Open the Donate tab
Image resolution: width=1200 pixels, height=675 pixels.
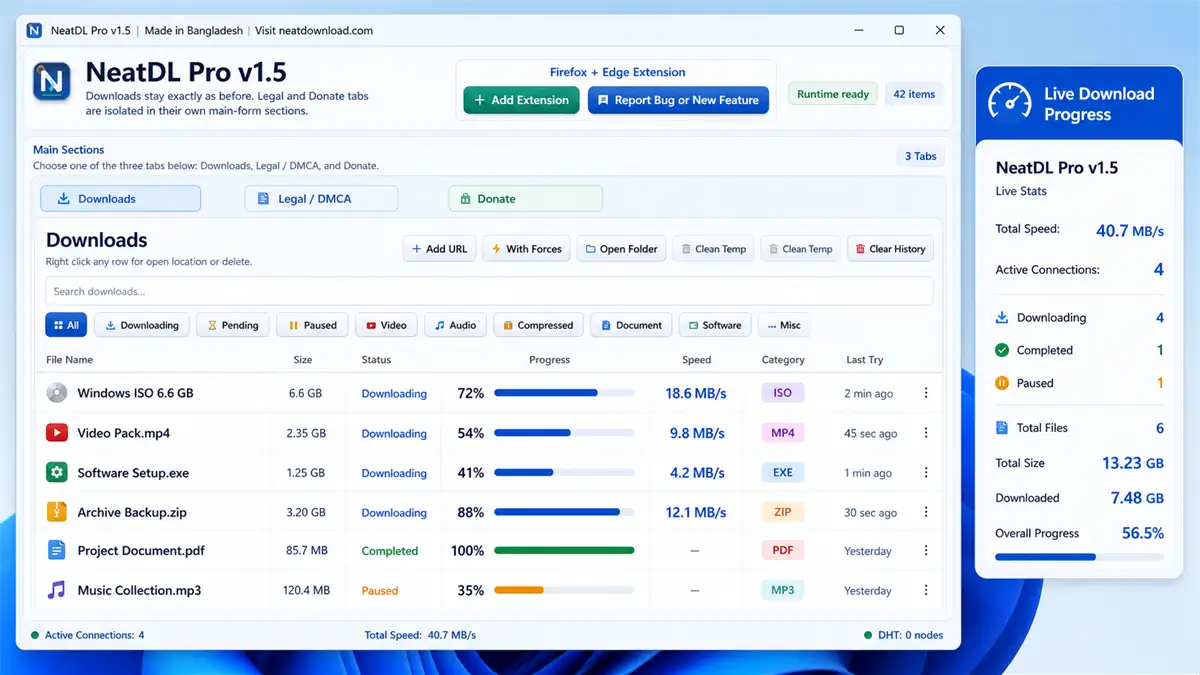coord(525,199)
